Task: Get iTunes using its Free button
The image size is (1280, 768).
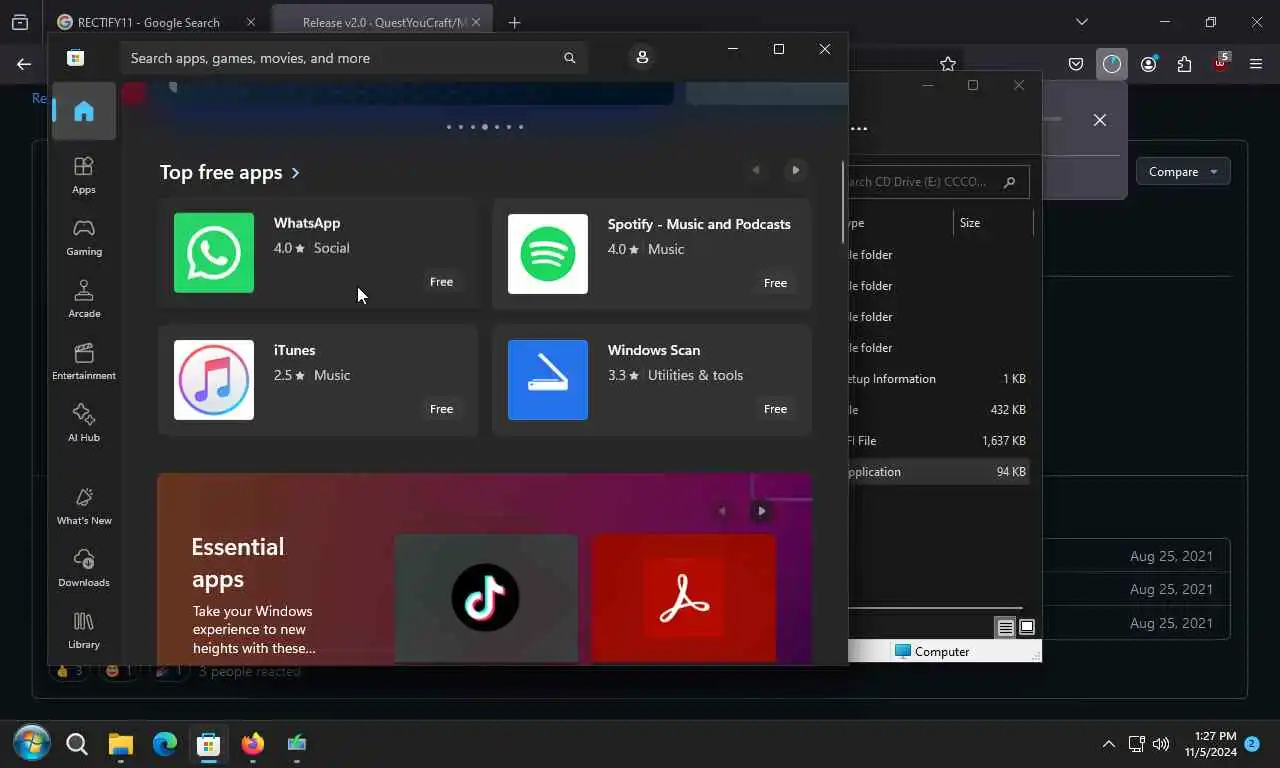Action: pyautogui.click(x=441, y=409)
